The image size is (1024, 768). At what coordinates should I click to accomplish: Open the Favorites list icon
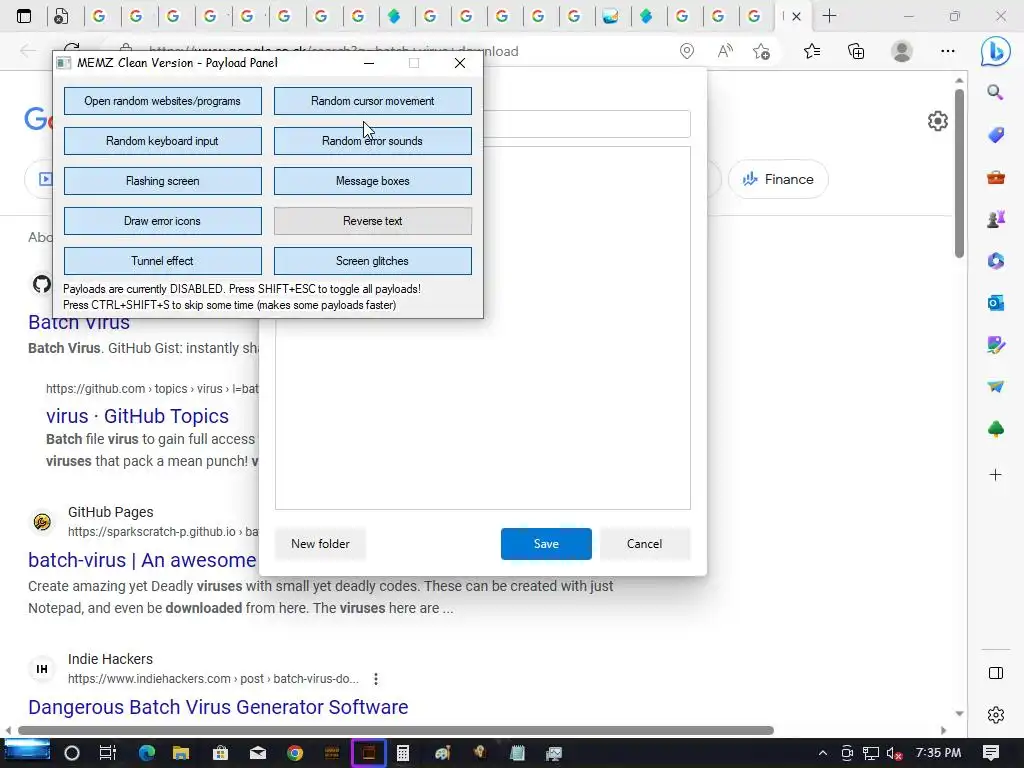[x=812, y=51]
